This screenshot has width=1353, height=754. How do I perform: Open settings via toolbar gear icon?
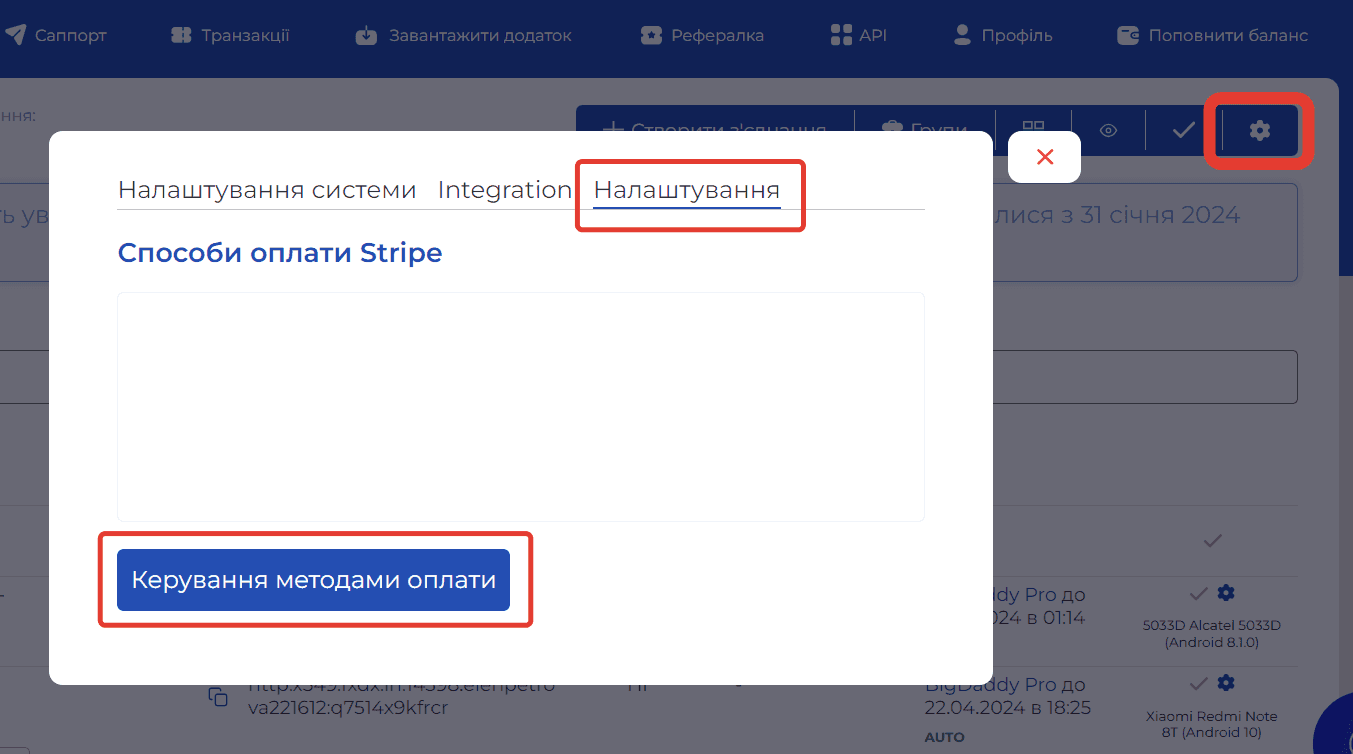[1260, 130]
